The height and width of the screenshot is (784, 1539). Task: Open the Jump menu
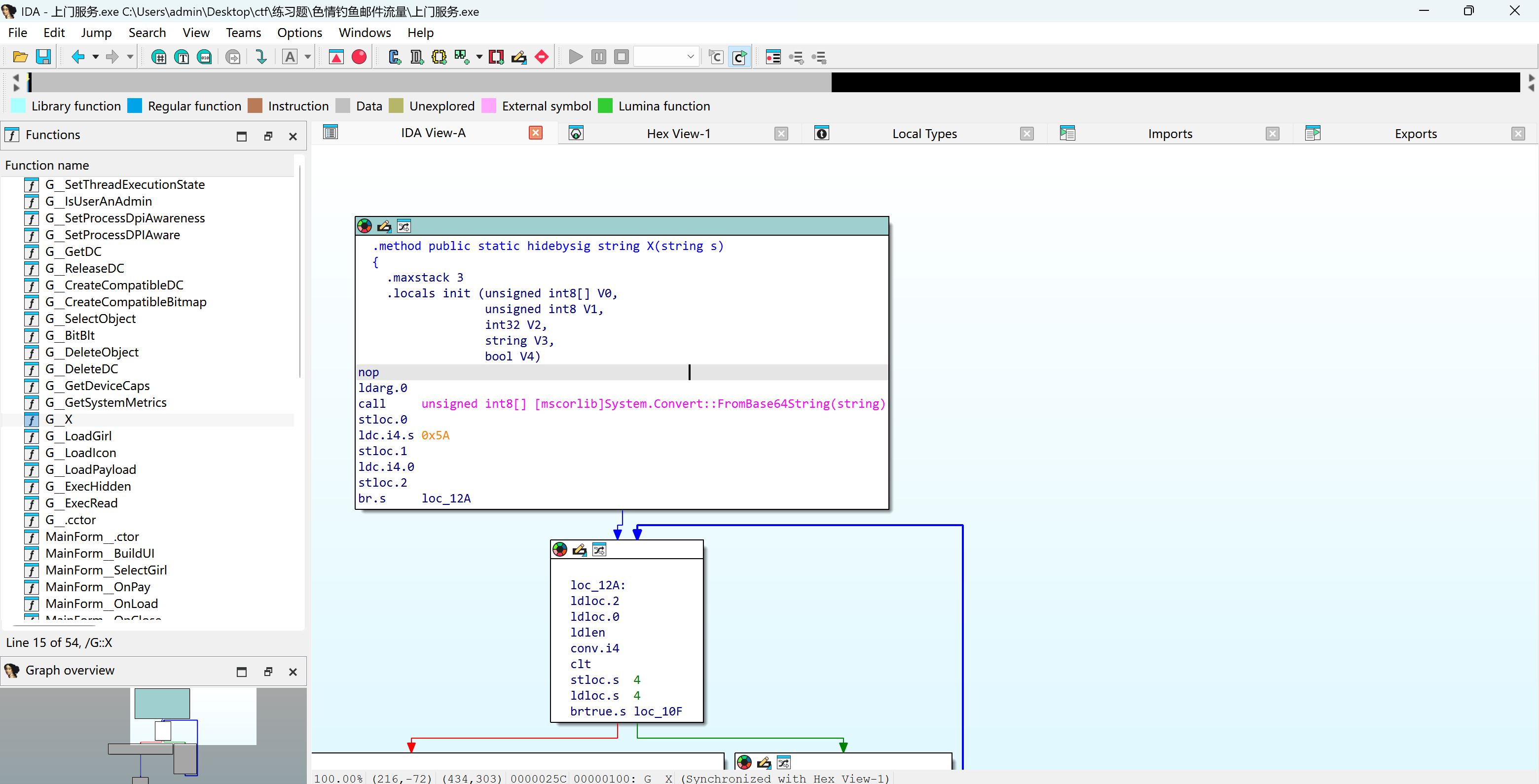point(96,33)
